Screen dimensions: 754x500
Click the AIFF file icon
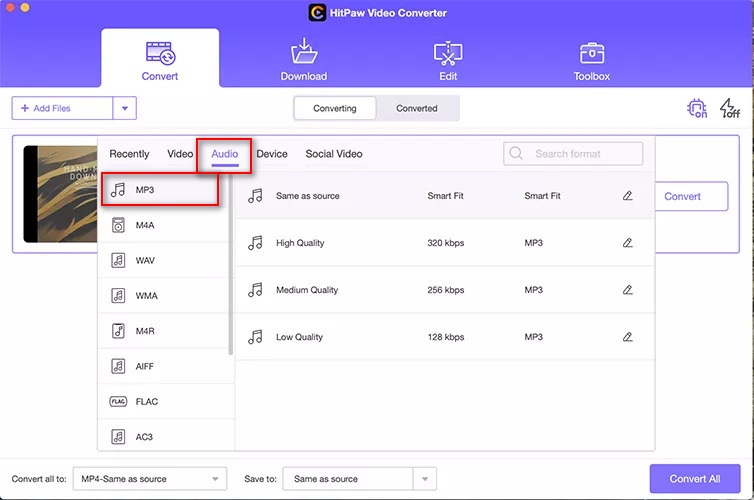[x=118, y=366]
